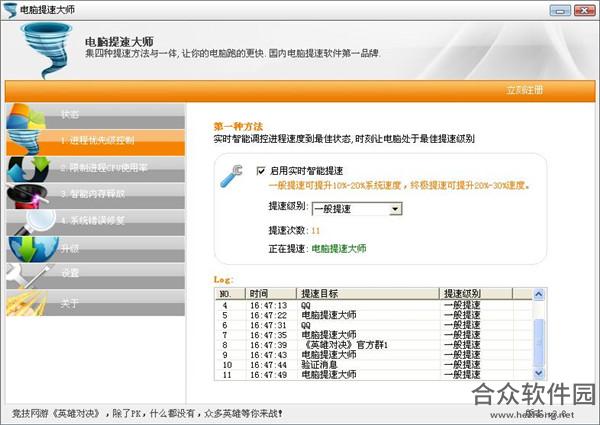Click the log scrollbar up arrow
Screen dimensions: 600x425
(x=539, y=294)
